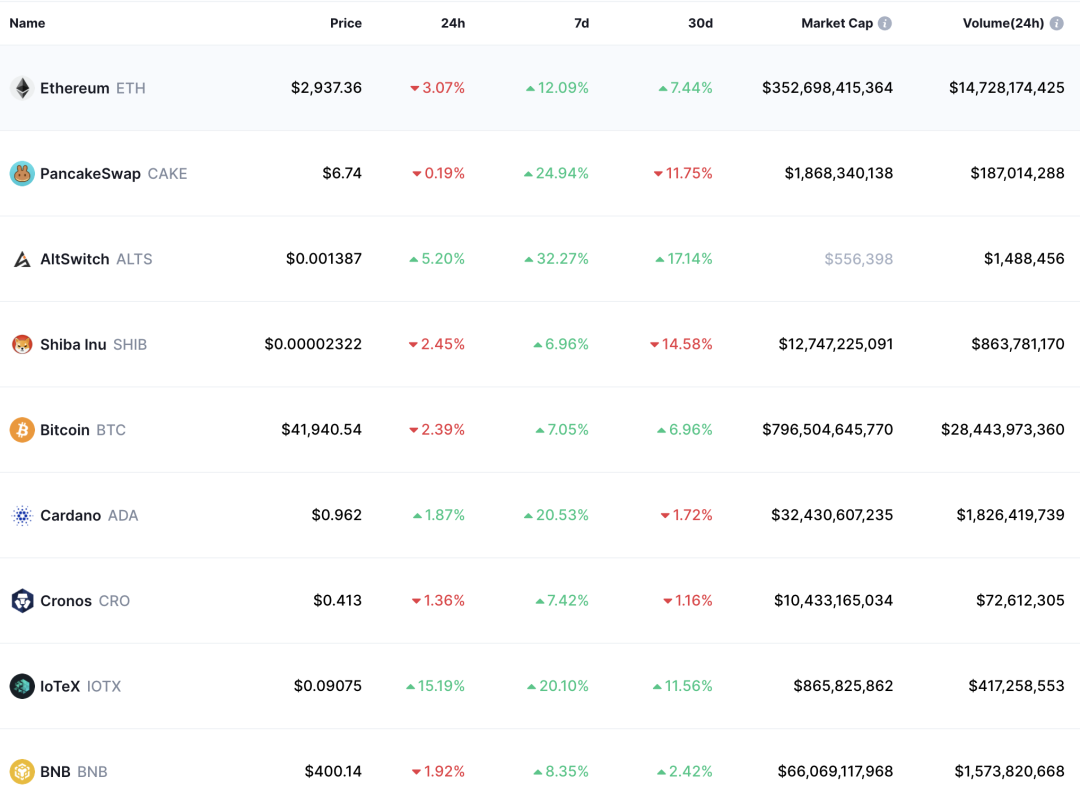Click the BTC ticker symbol
Screen dimensions: 1080x794
coord(111,430)
